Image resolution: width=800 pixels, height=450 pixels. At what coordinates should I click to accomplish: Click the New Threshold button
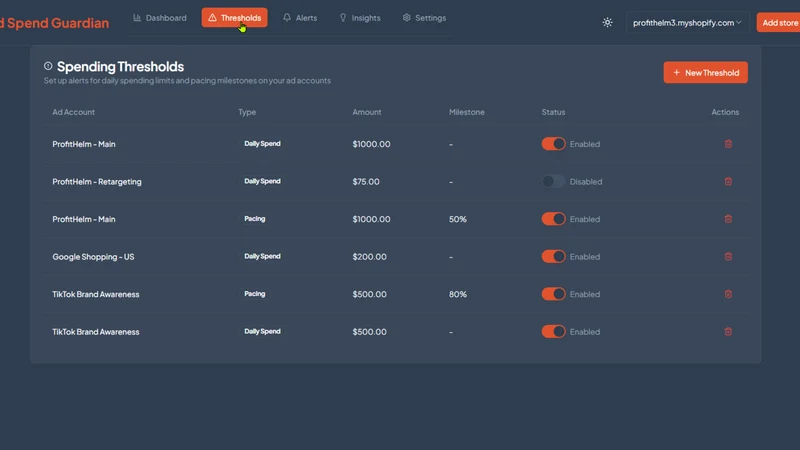click(706, 72)
